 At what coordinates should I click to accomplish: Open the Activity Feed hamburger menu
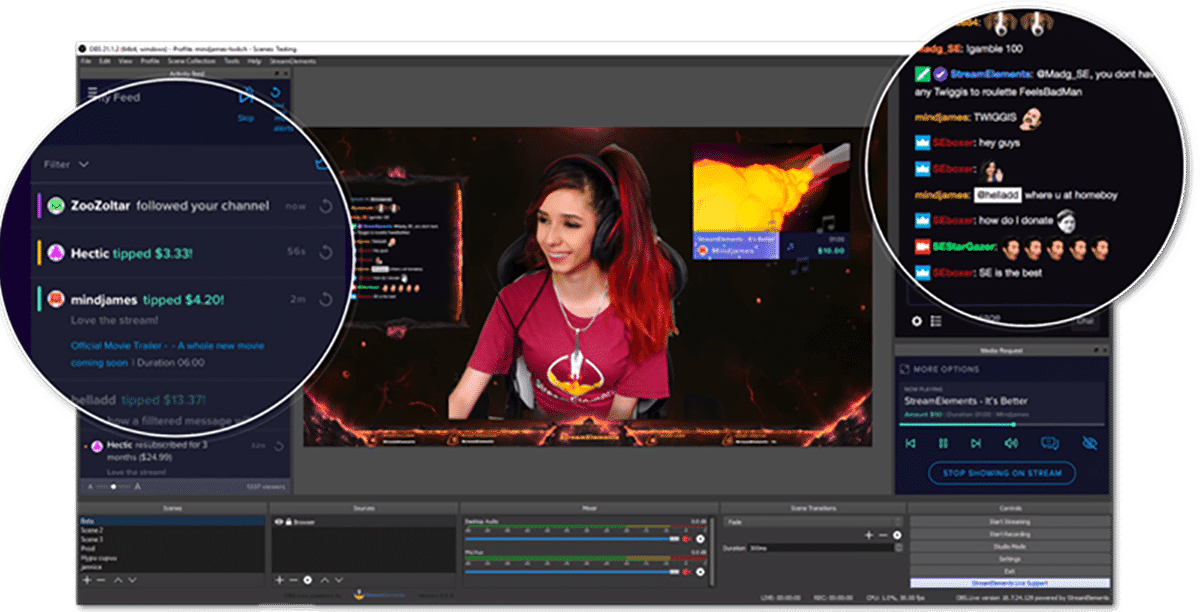93,94
